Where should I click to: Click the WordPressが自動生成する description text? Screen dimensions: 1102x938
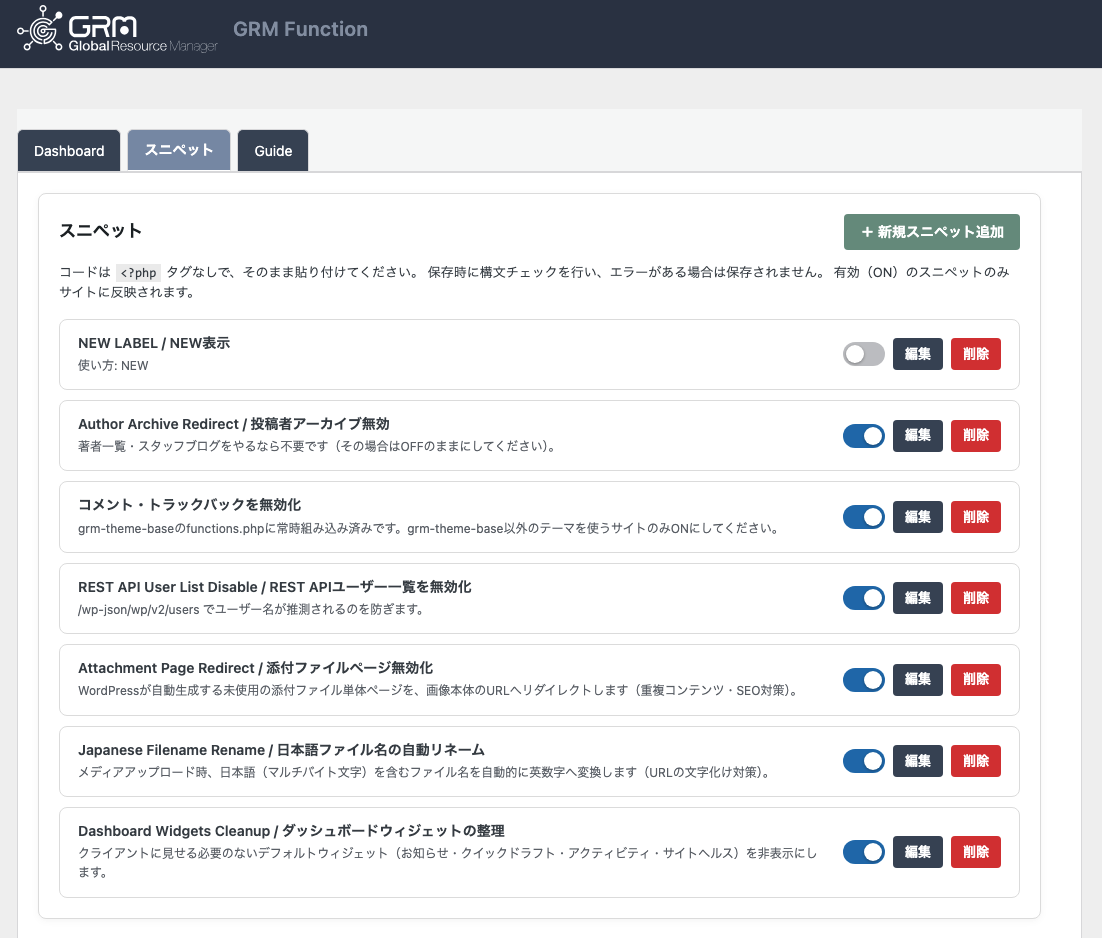440,691
